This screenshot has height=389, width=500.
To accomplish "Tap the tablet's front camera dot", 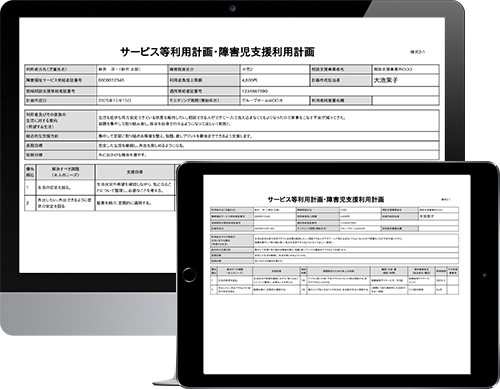I will (485, 275).
